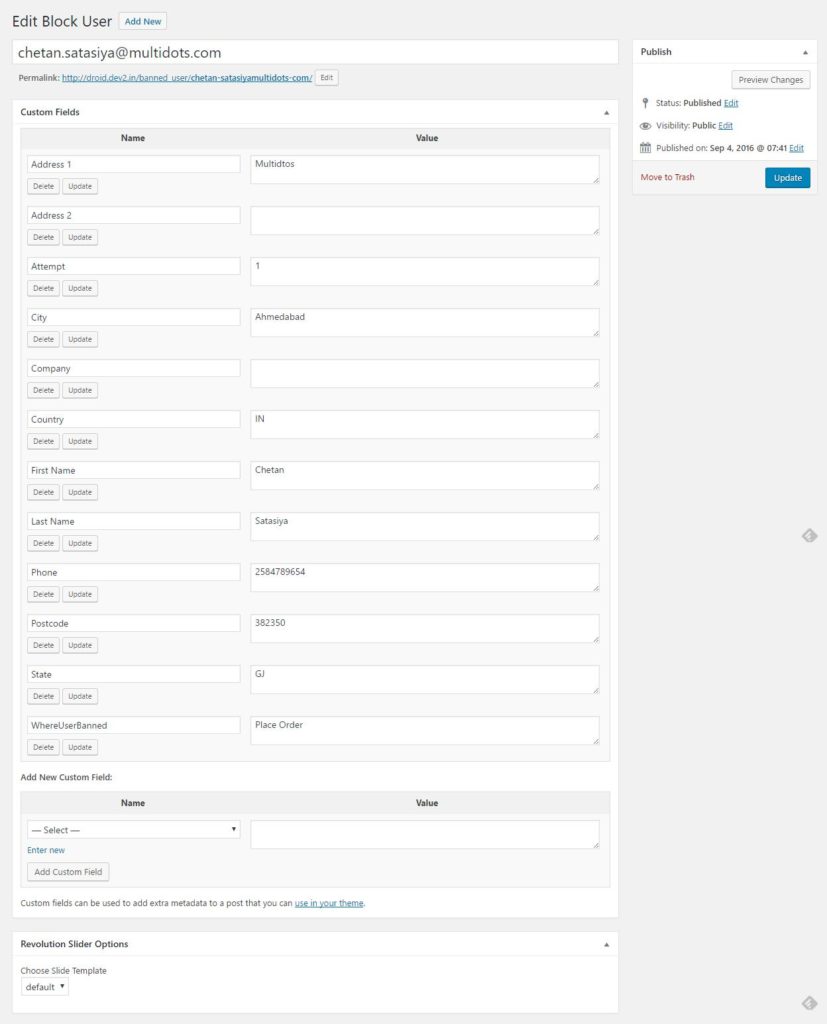Click the Address 1 name input

pyautogui.click(x=134, y=164)
